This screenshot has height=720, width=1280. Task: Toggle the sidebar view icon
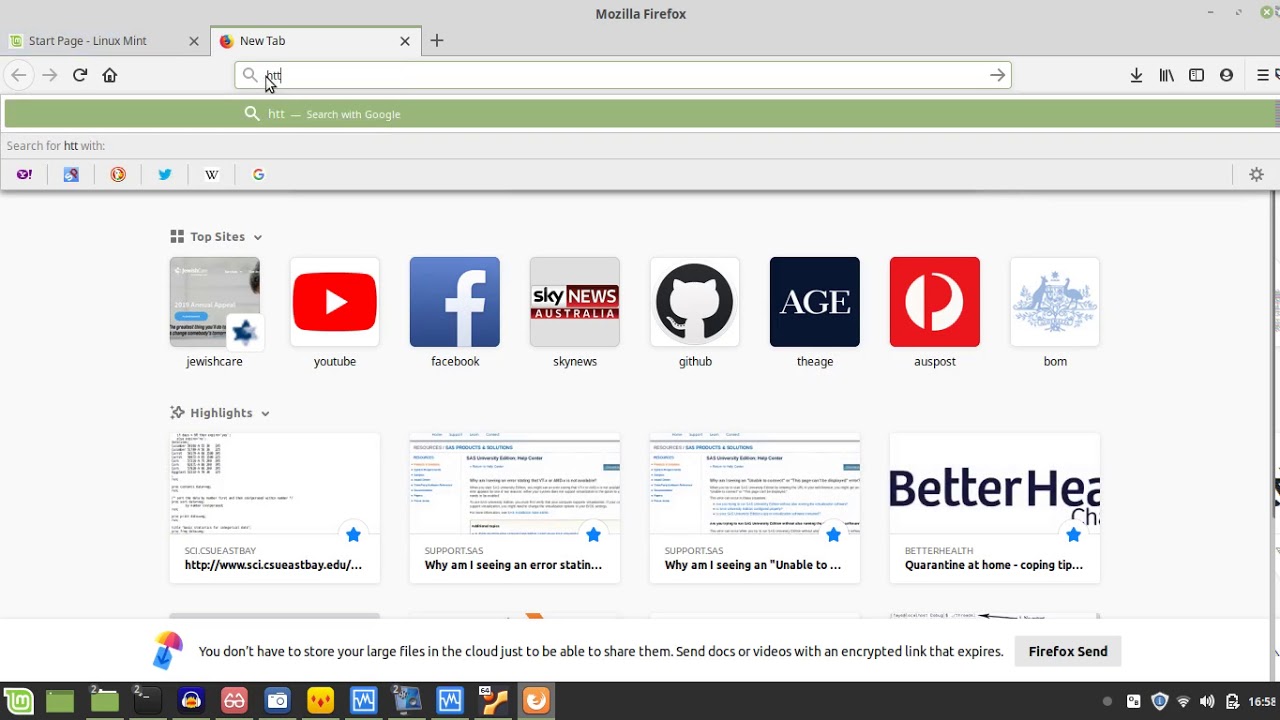tap(1196, 75)
